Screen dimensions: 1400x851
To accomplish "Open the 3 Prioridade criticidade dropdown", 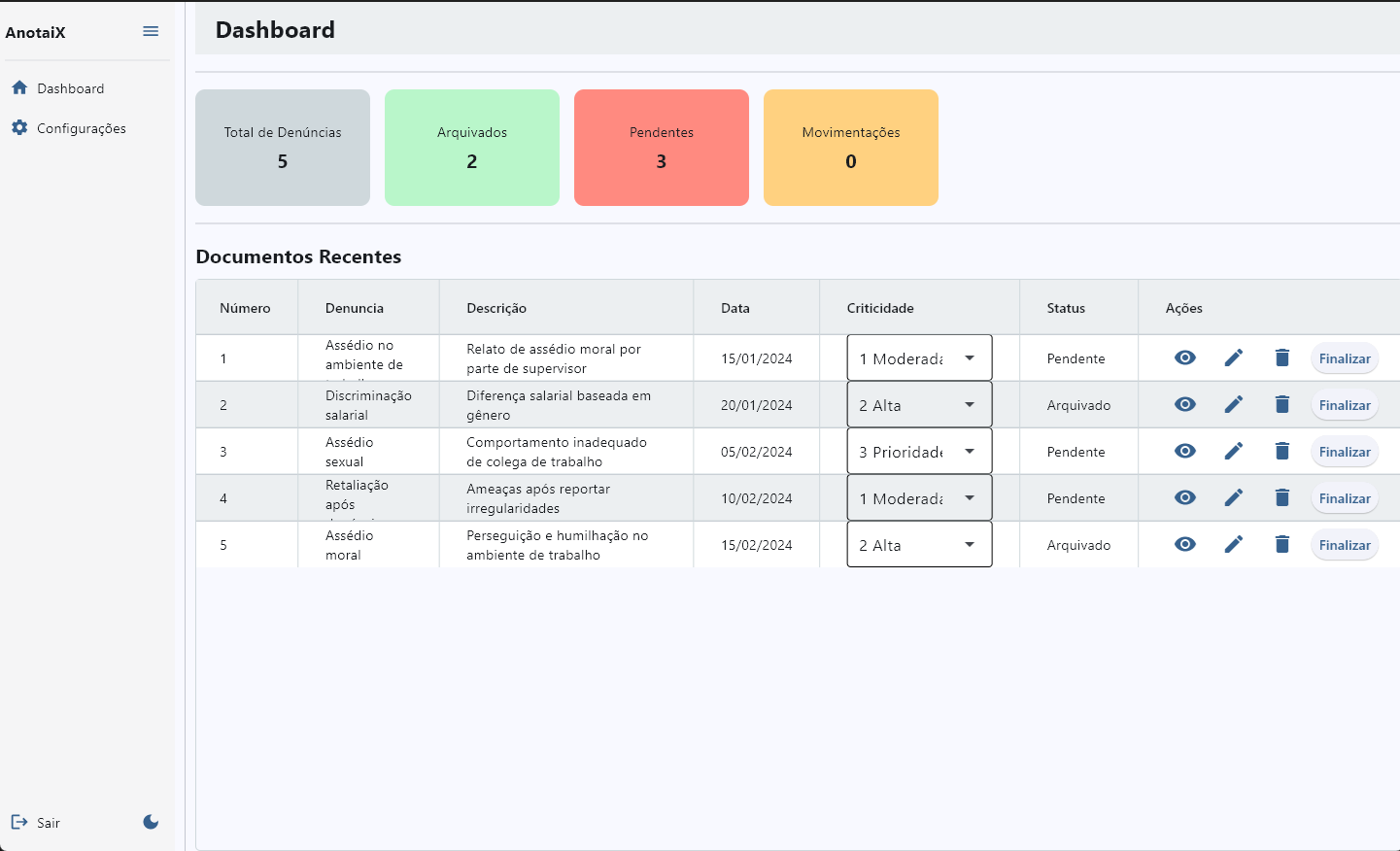I will coord(919,451).
